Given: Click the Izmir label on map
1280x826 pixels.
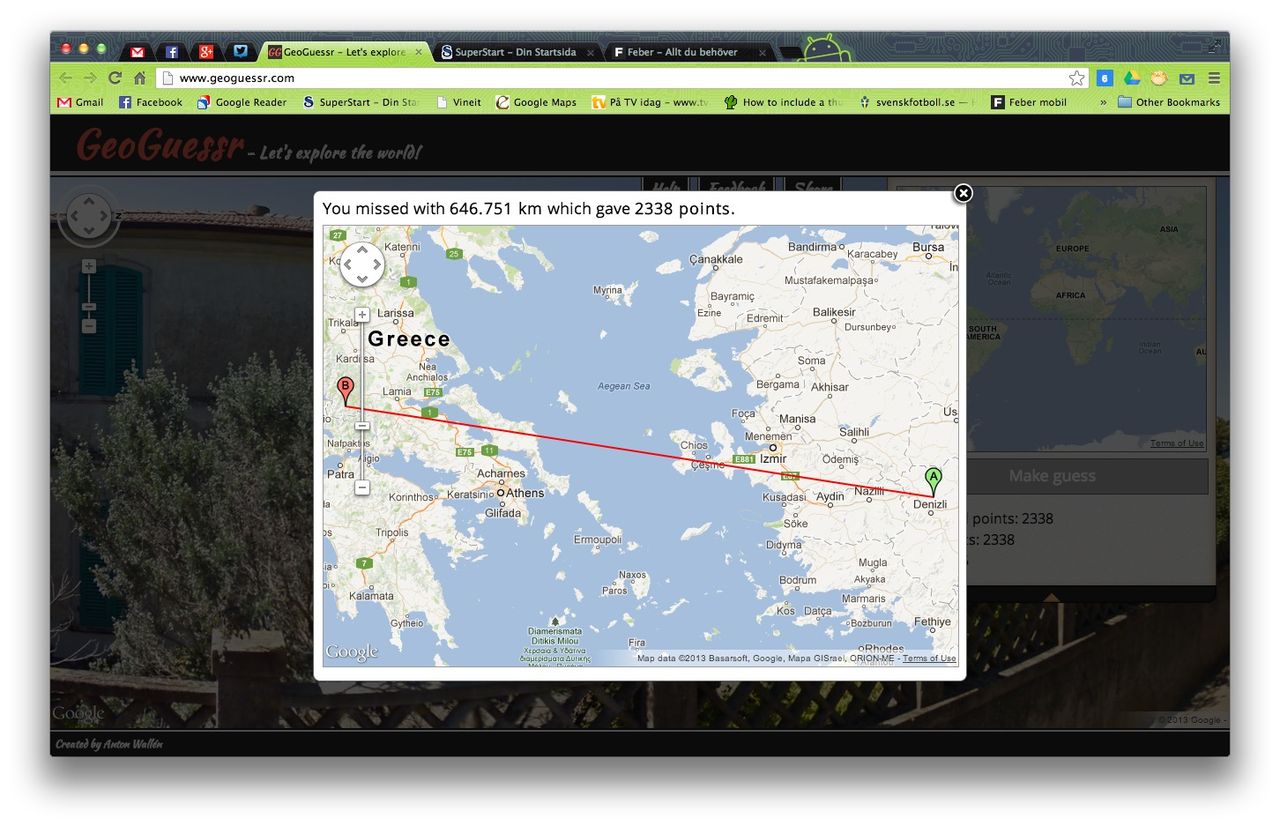Looking at the screenshot, I should (773, 458).
